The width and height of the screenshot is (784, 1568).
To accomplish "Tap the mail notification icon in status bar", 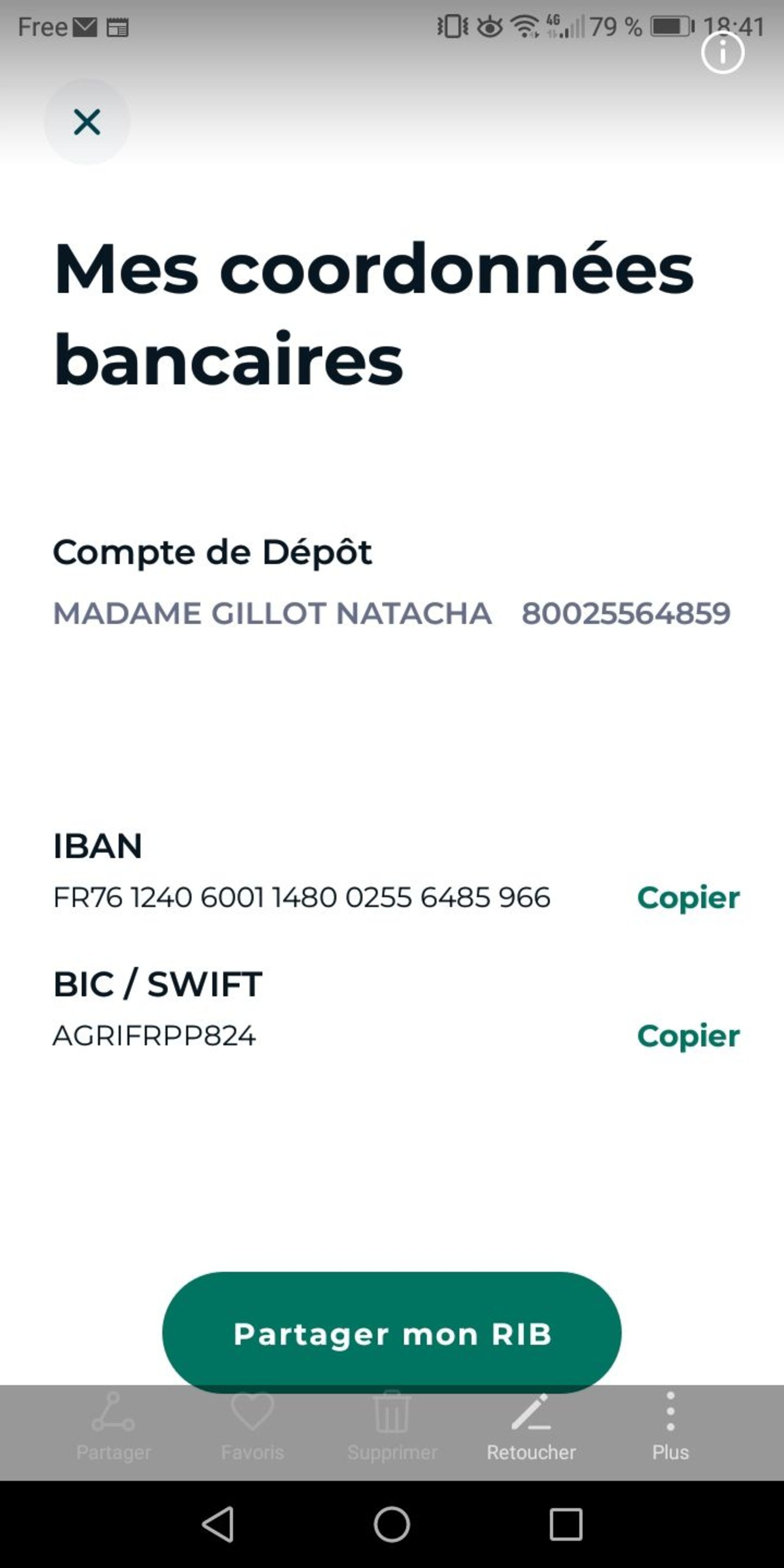I will click(85, 27).
